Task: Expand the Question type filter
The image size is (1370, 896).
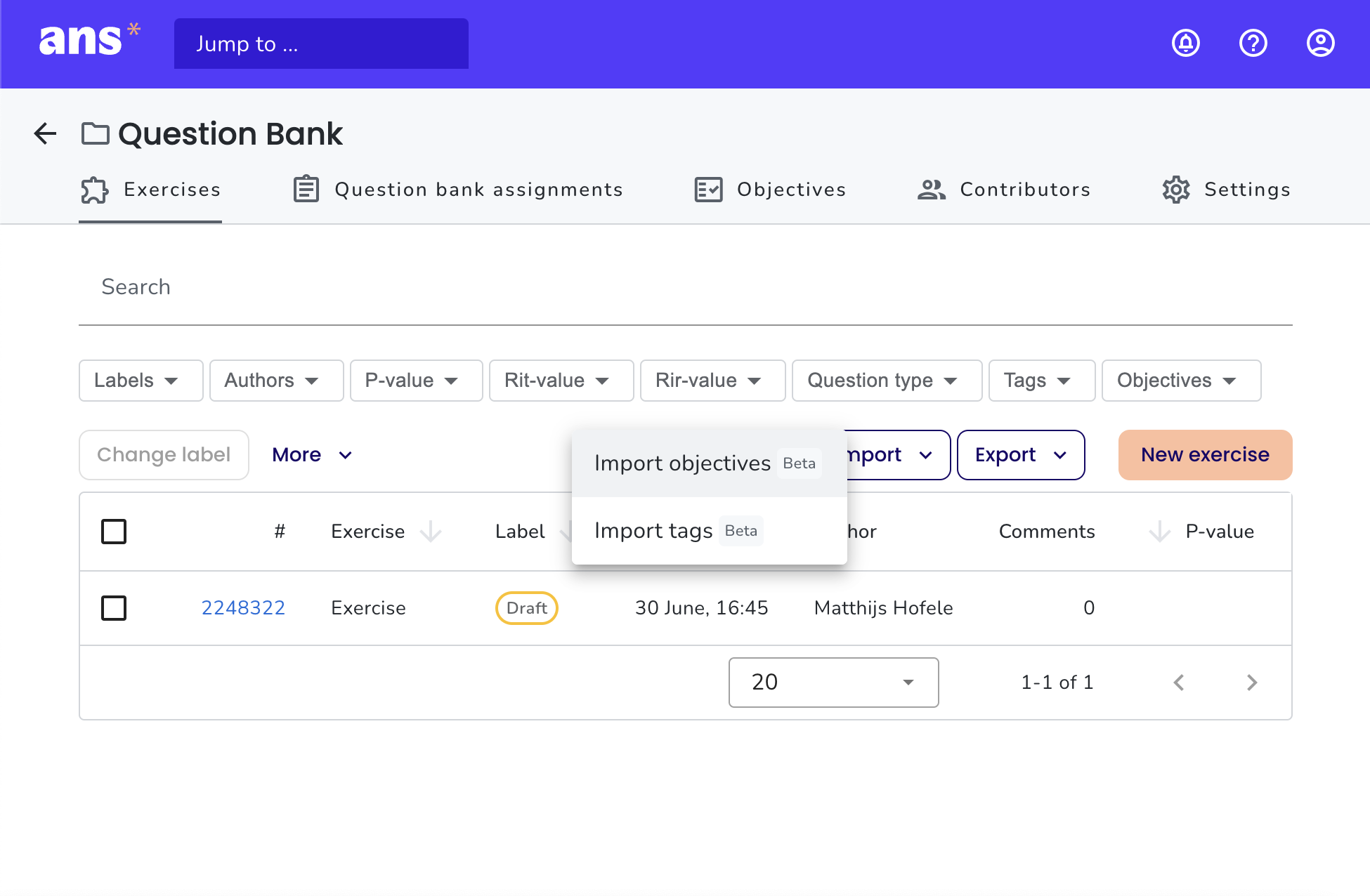Action: [887, 381]
